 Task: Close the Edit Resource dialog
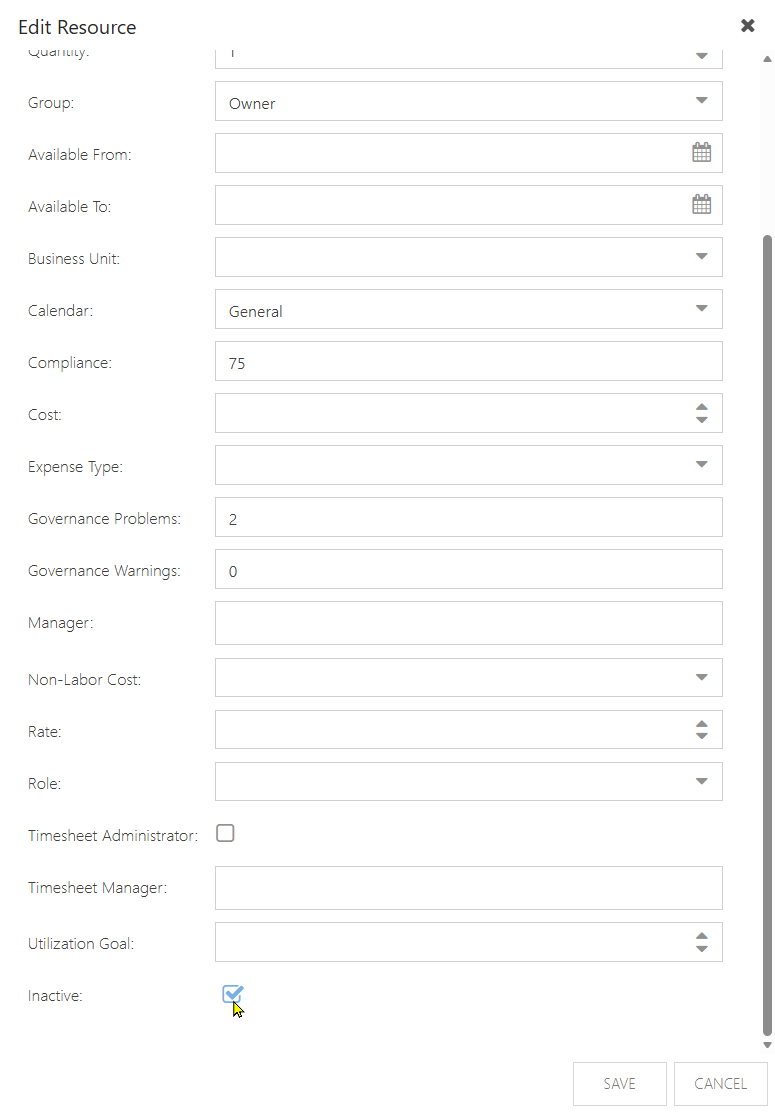[x=747, y=26]
